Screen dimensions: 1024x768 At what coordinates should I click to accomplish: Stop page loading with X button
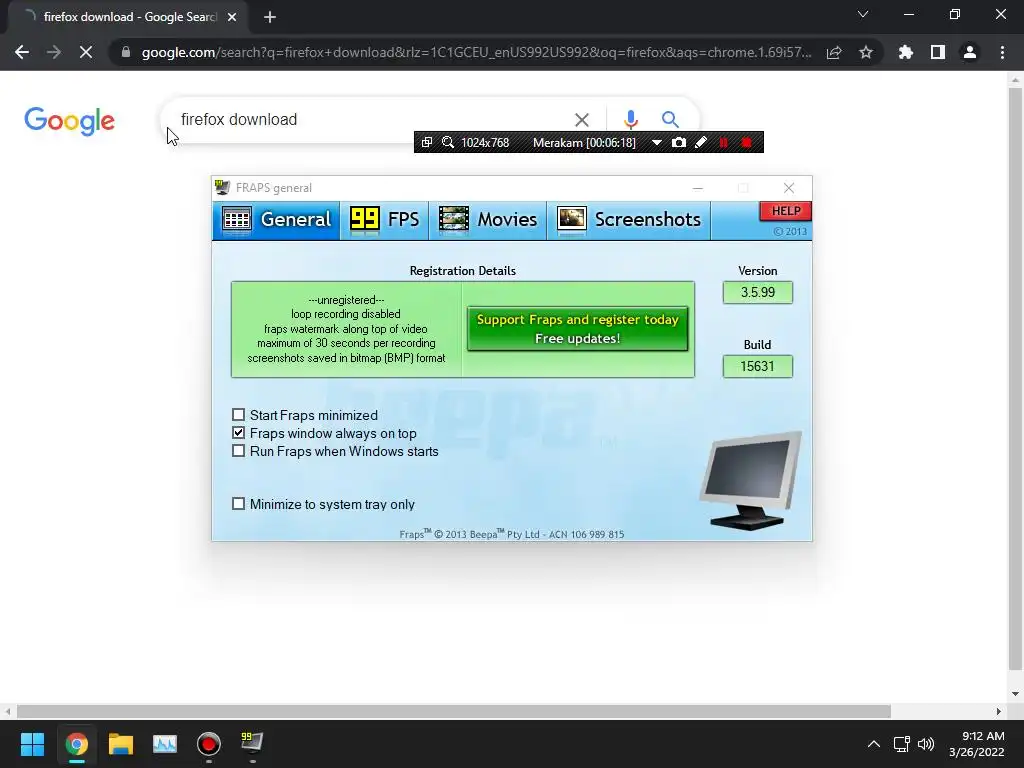86,52
